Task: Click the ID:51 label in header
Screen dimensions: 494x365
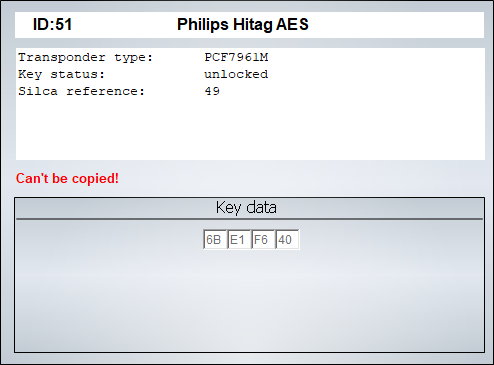Action: (x=52, y=24)
